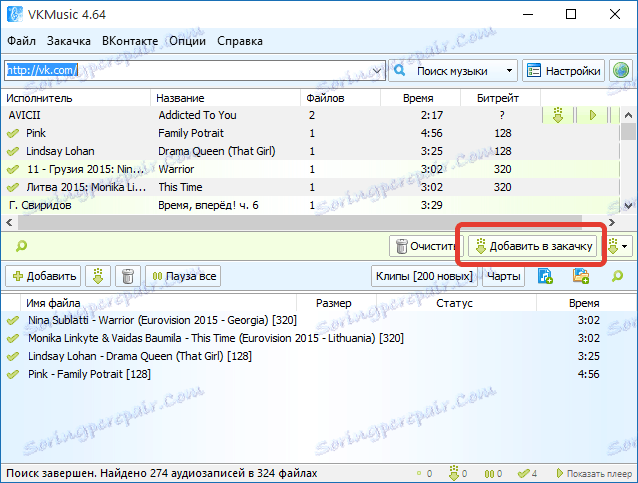Open the Опции menu
Image resolution: width=638 pixels, height=483 pixels.
click(188, 41)
